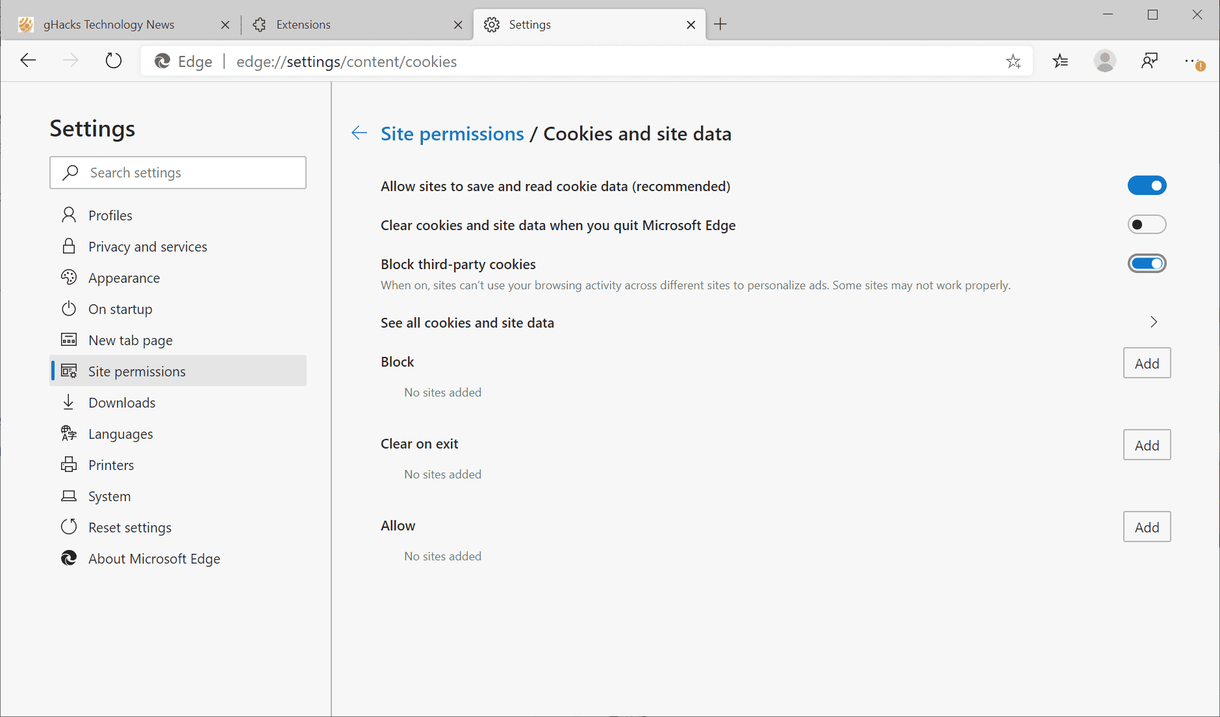Click the Printers icon in sidebar
1220x717 pixels.
pyautogui.click(x=69, y=465)
